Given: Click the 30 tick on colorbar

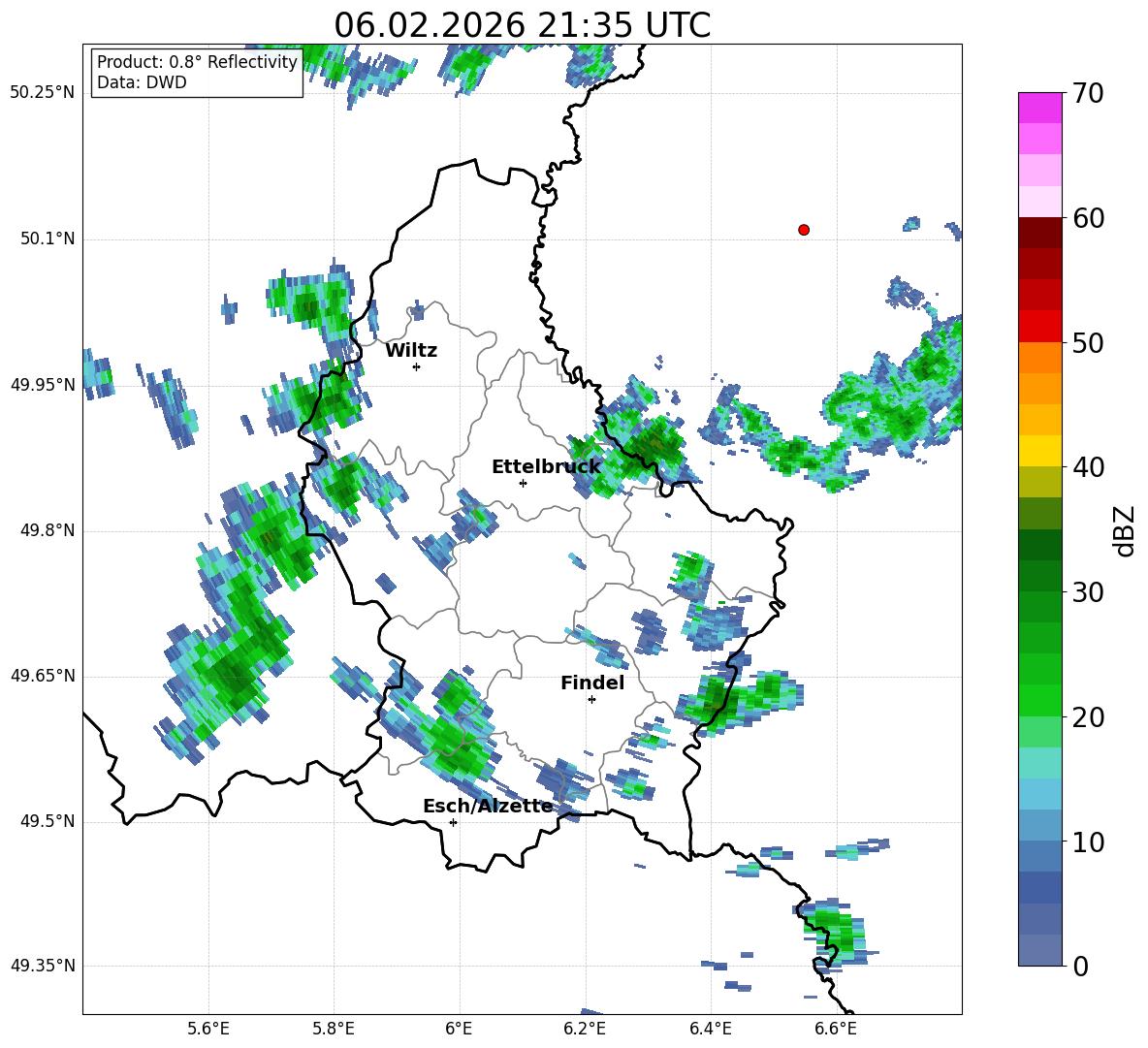Looking at the screenshot, I should pyautogui.click(x=1088, y=592).
